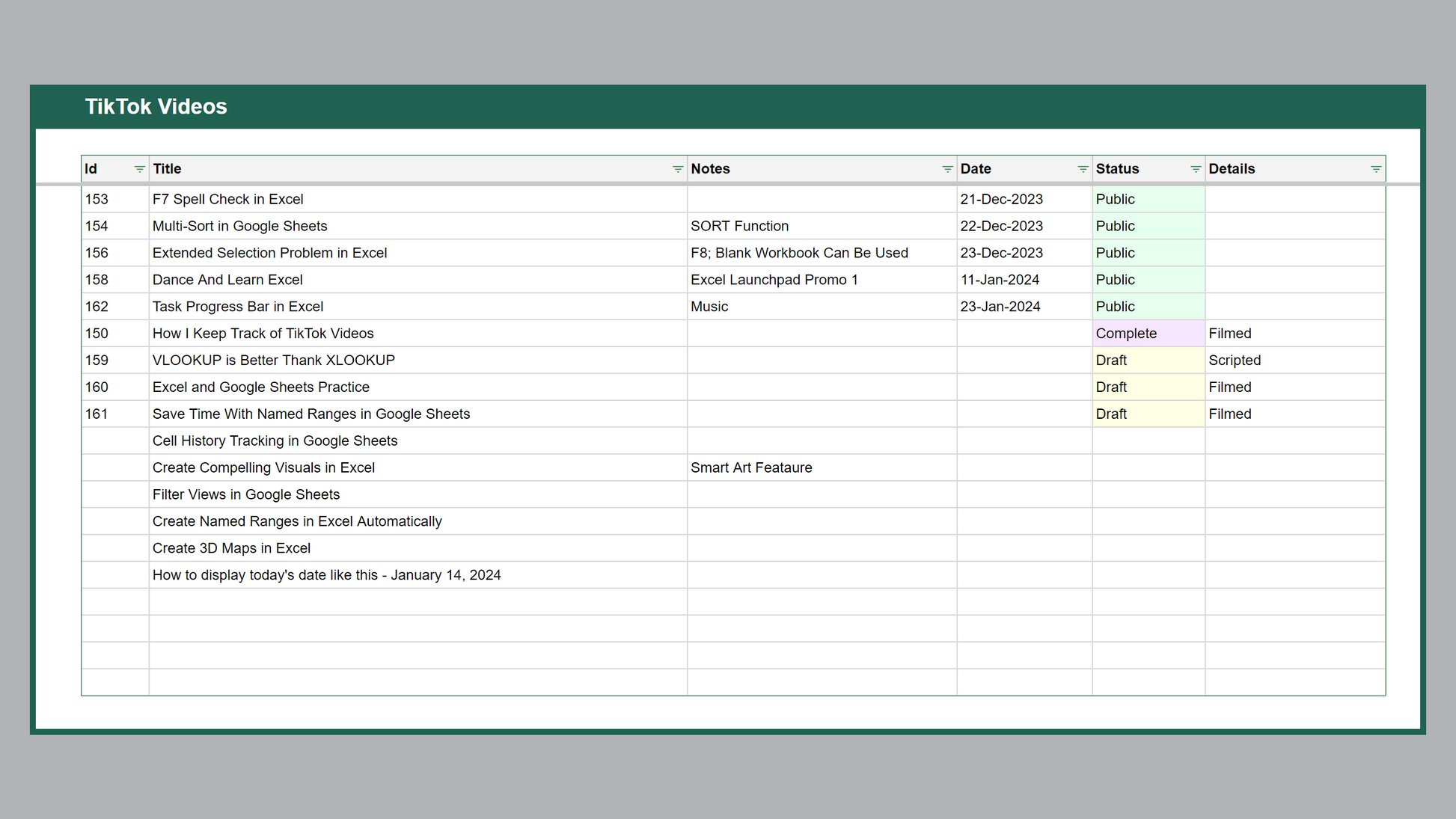Click the Notes column filter icon
This screenshot has height=819, width=1456.
point(946,169)
